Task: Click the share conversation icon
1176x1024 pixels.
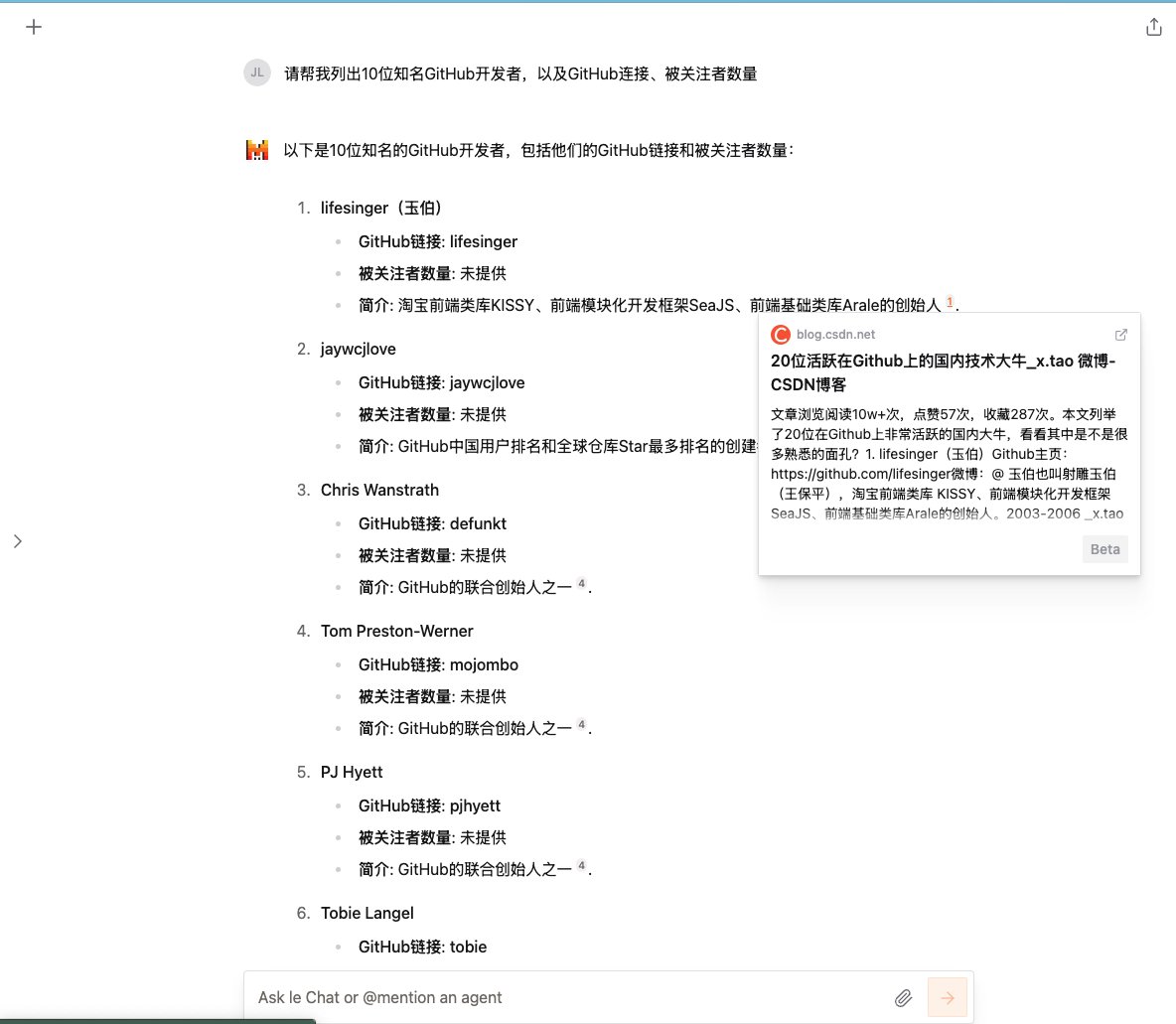Action: click(x=1153, y=28)
